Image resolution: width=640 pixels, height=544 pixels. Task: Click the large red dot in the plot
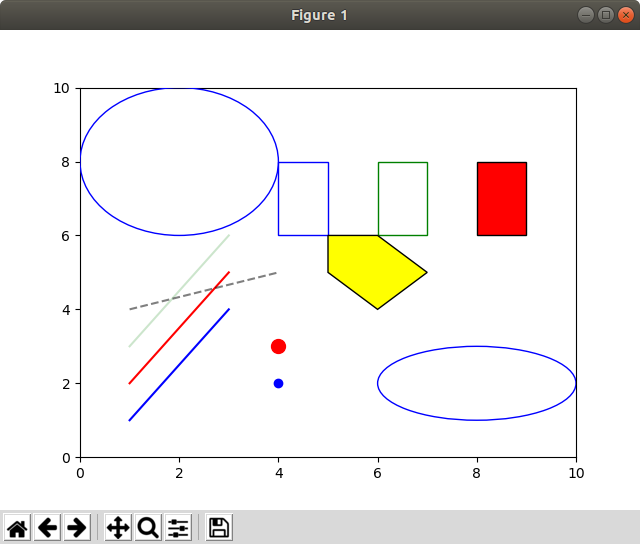point(278,346)
